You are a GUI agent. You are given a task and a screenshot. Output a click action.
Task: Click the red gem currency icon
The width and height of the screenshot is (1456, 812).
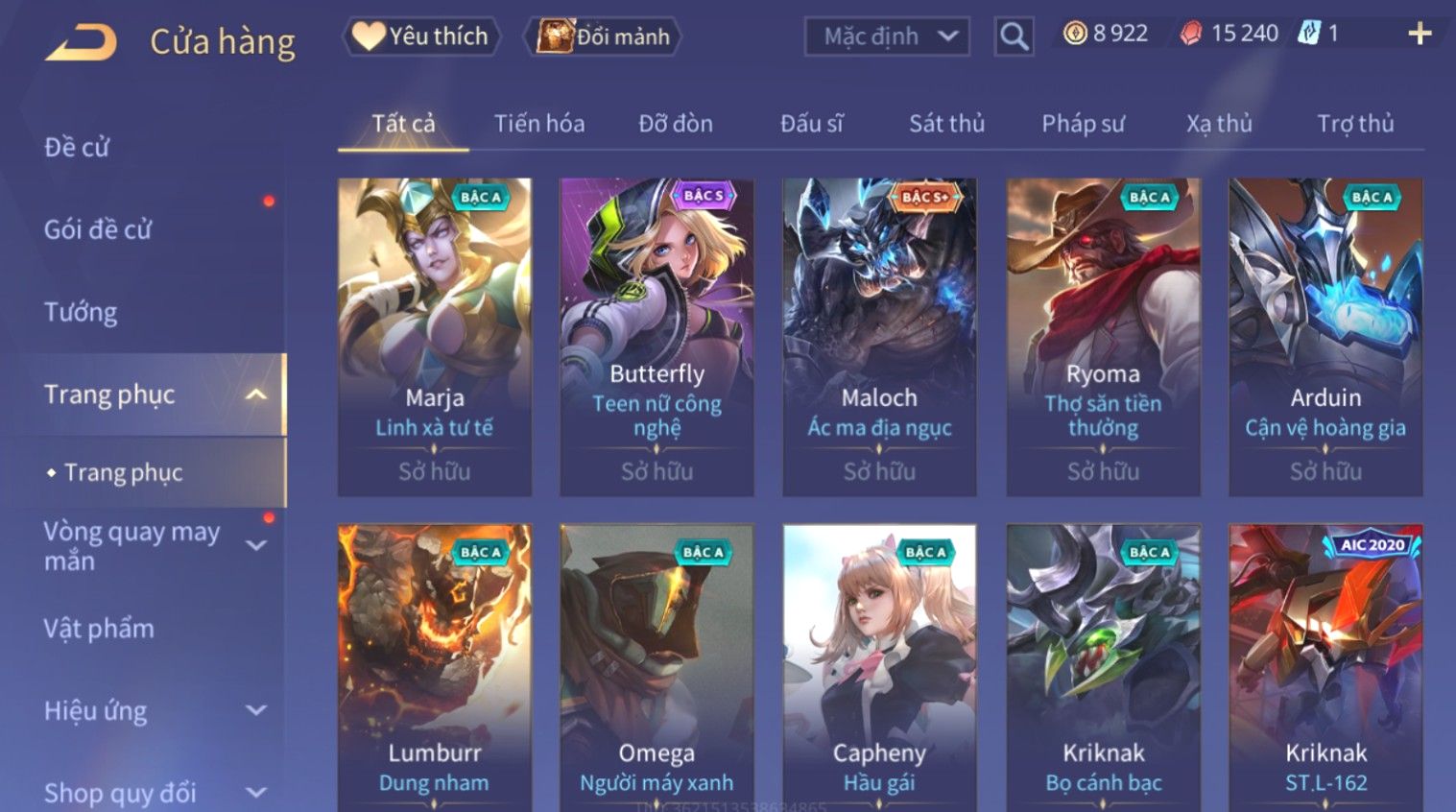click(x=1191, y=34)
